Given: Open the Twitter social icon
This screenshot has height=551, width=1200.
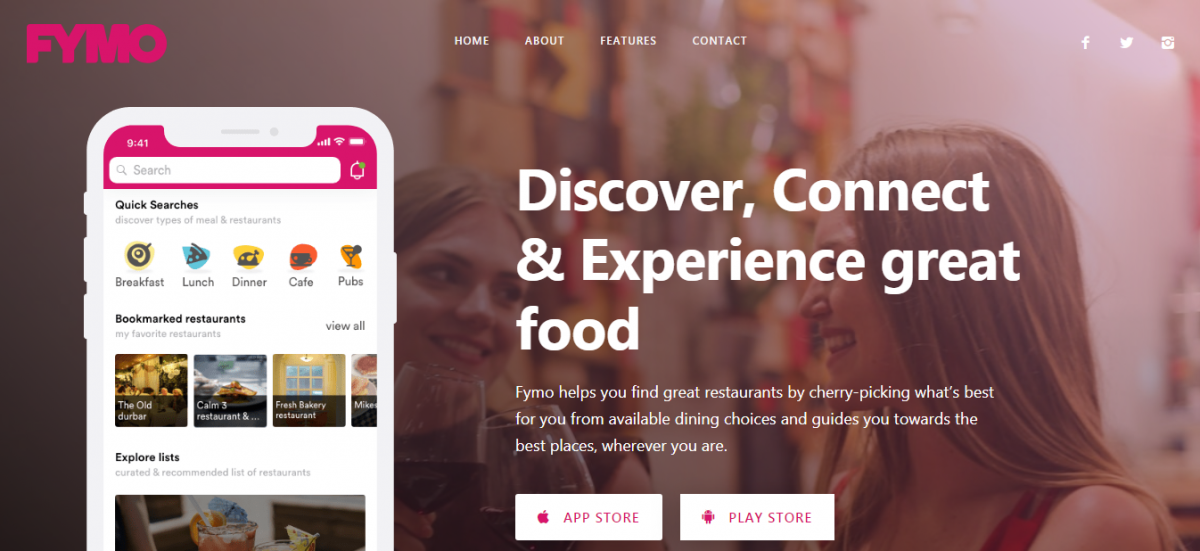Looking at the screenshot, I should click(1127, 42).
